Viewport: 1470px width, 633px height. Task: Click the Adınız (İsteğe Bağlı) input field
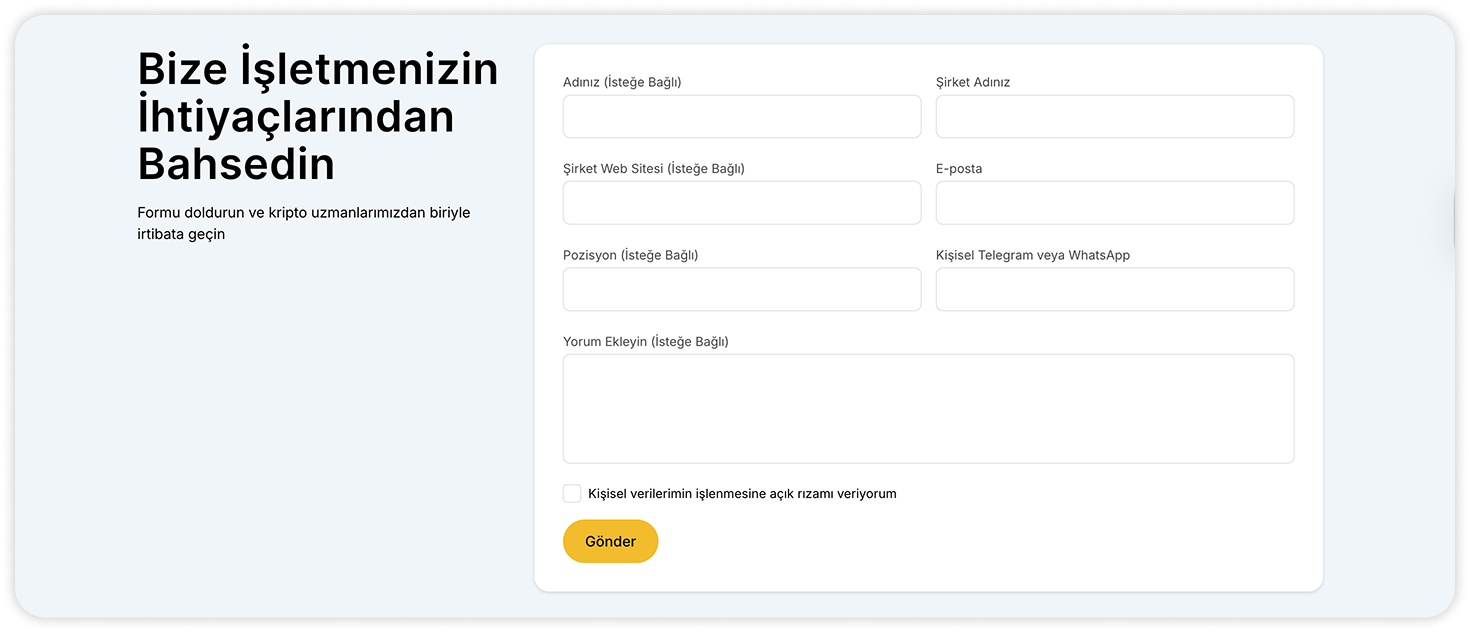click(x=741, y=117)
